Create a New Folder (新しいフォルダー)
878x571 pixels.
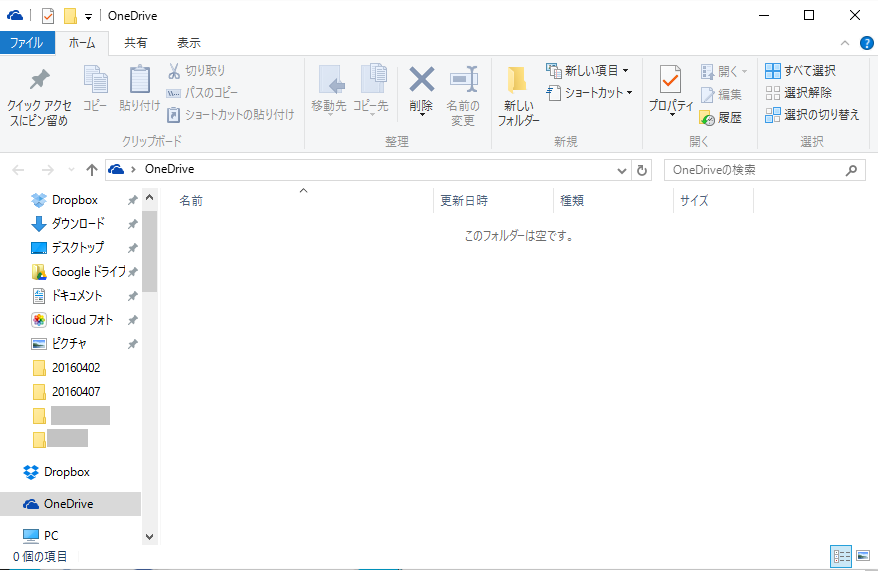pos(519,95)
